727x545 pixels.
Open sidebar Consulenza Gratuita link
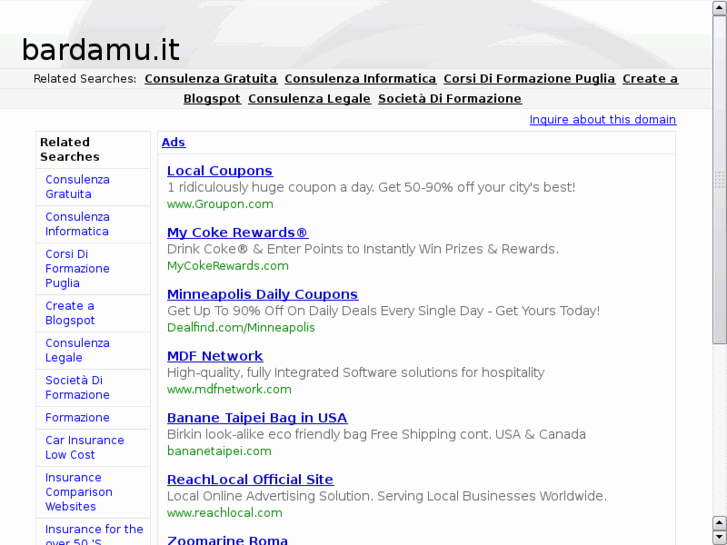tap(77, 187)
